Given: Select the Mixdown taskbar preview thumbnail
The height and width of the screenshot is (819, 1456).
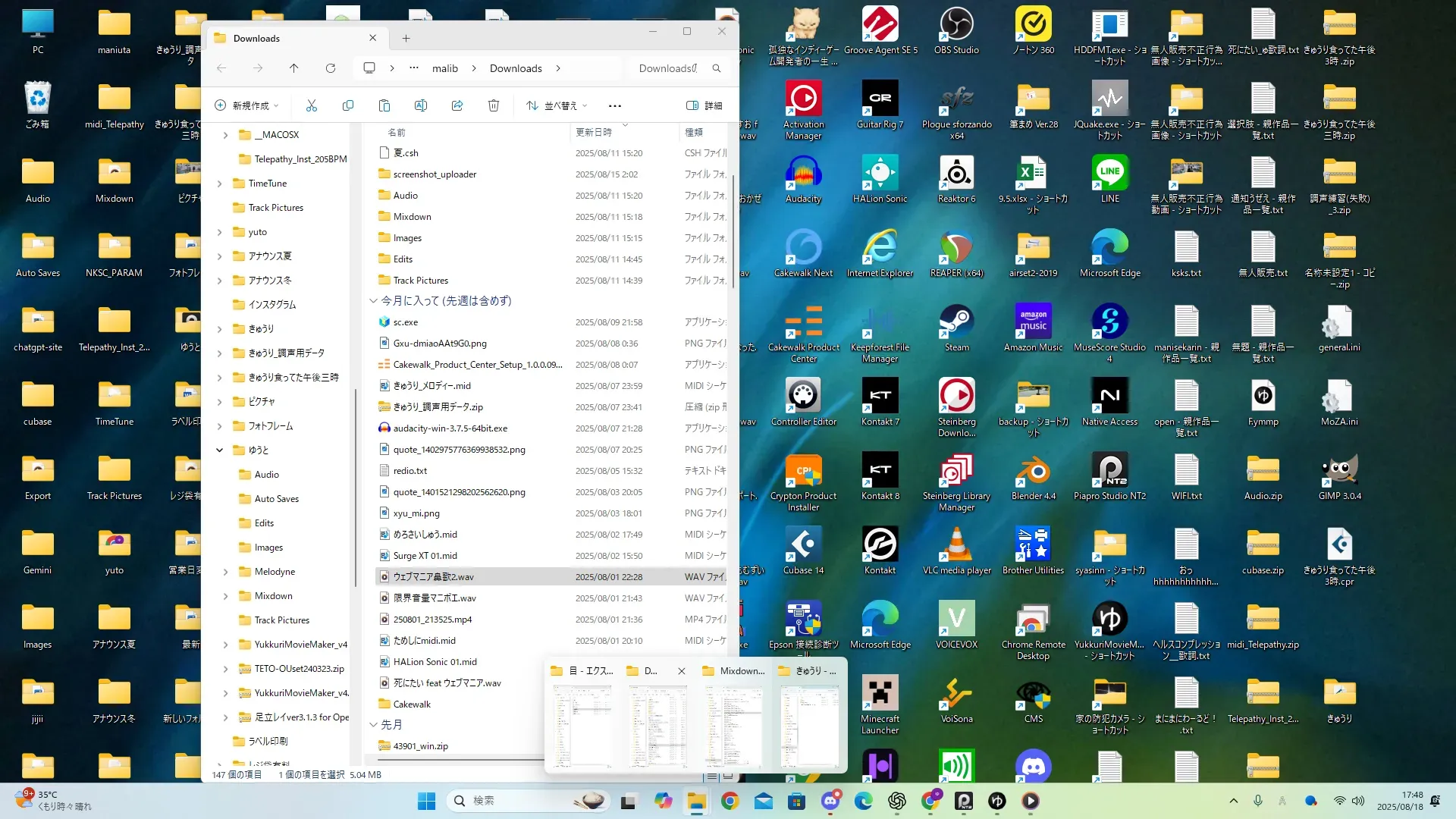Looking at the screenshot, I should [733, 724].
